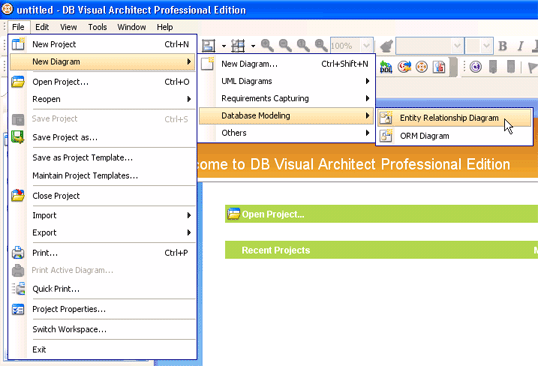Click the Open Project folder icon in File menu
The width and height of the screenshot is (538, 366).
coord(18,82)
